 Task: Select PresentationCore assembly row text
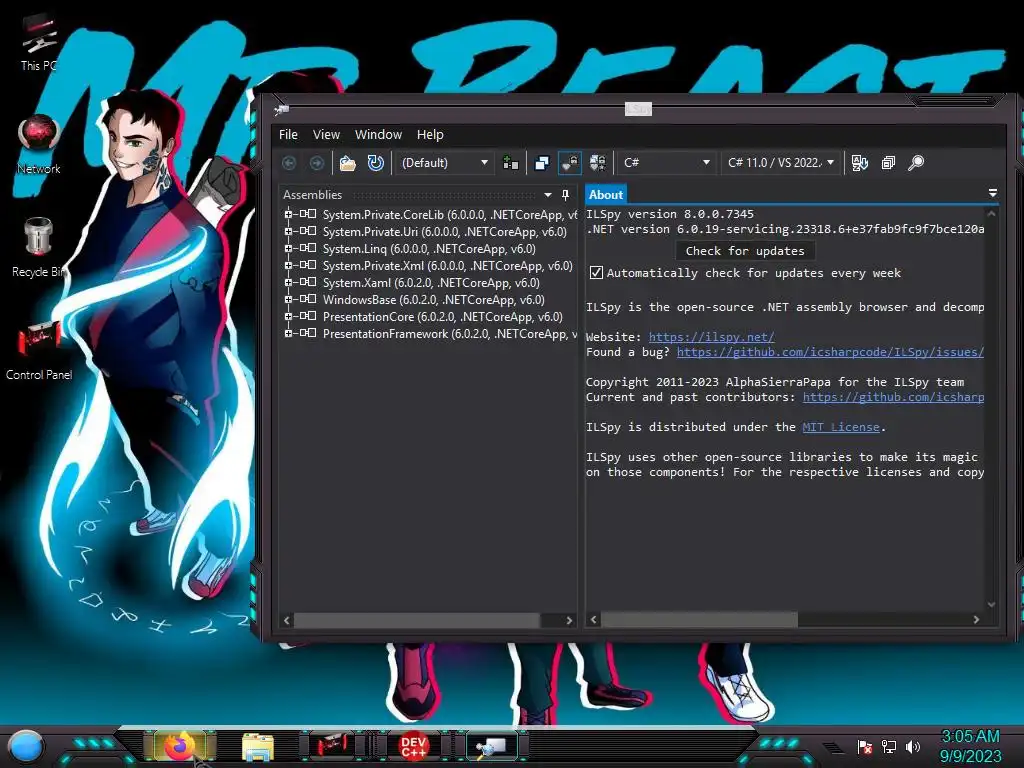(443, 317)
